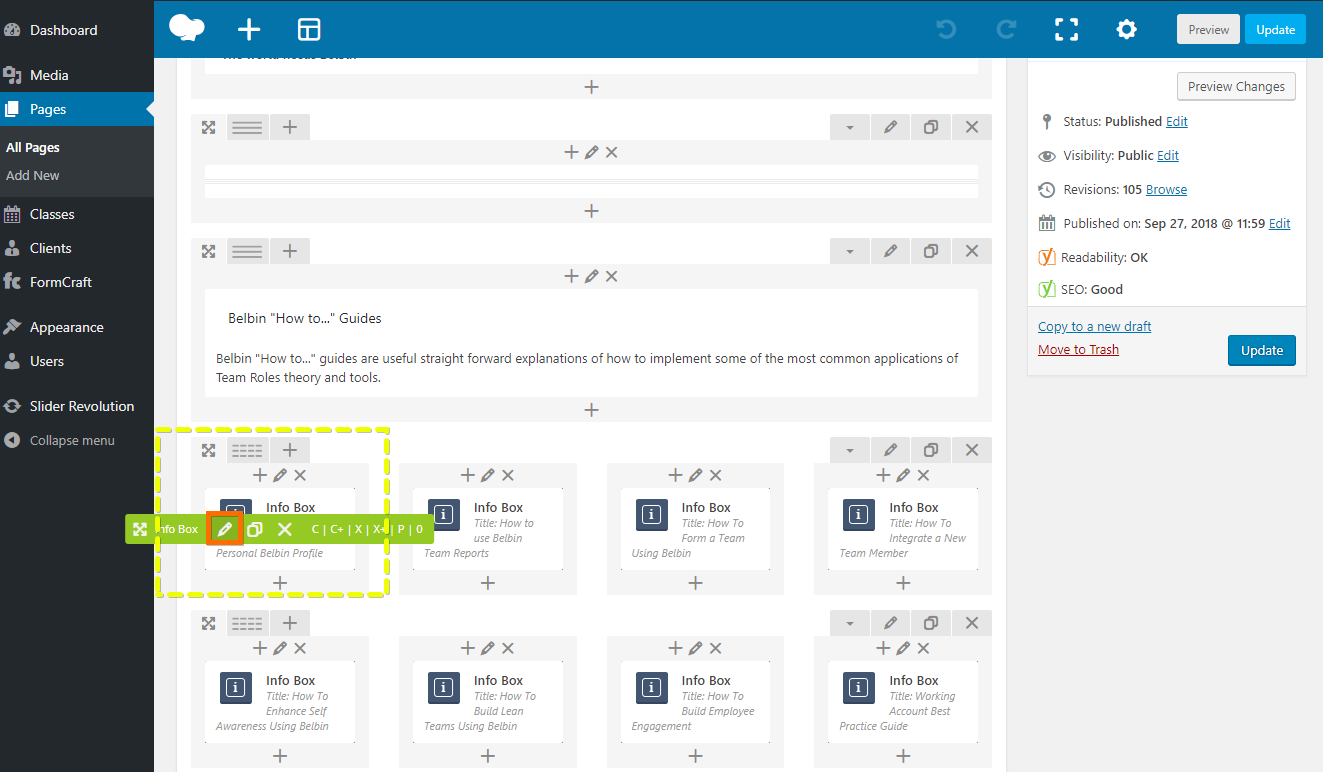Toggle row dropdown arrow above Belbin Guides text

[850, 251]
